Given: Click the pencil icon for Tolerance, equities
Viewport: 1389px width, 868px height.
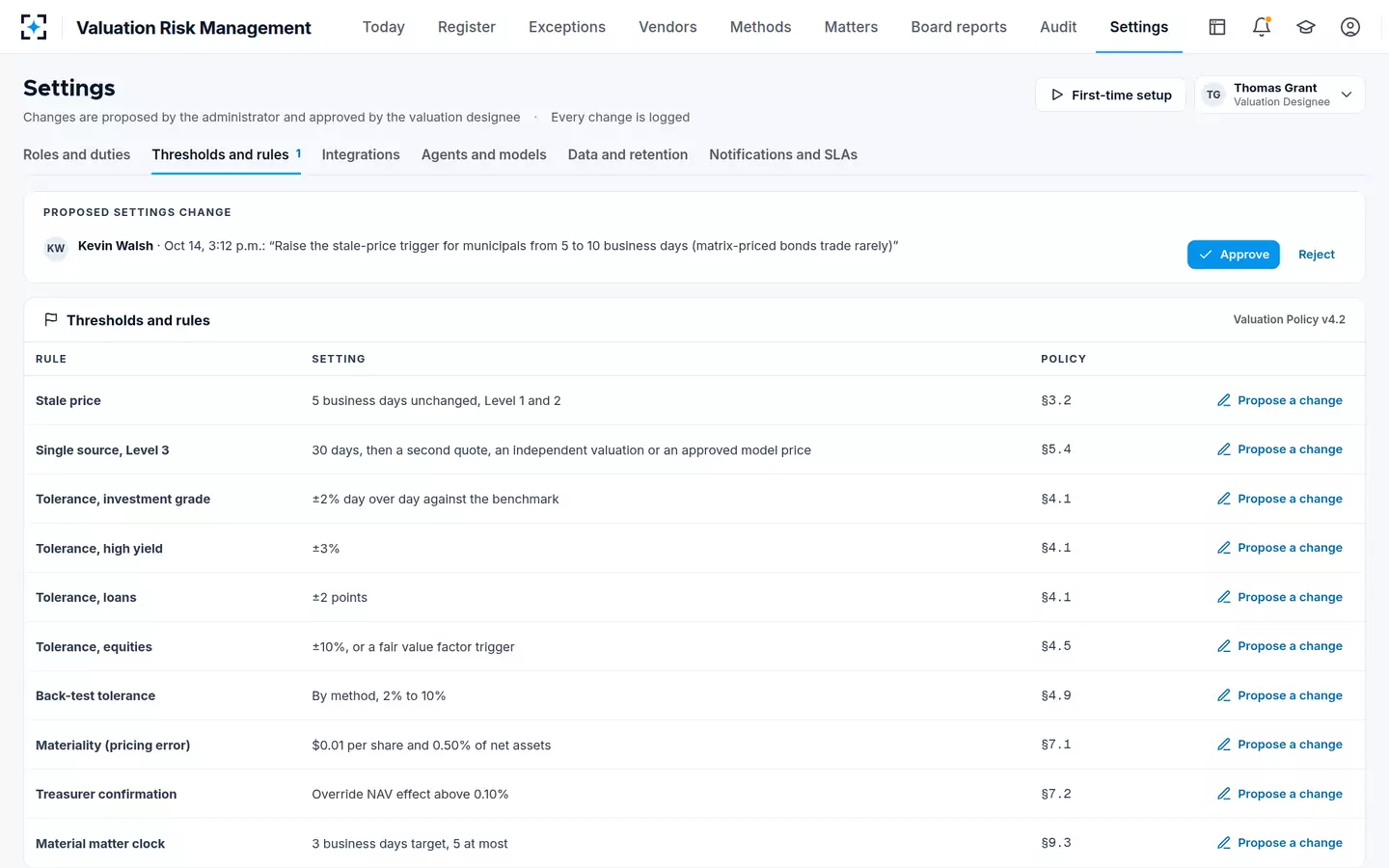Looking at the screenshot, I should coord(1224,646).
